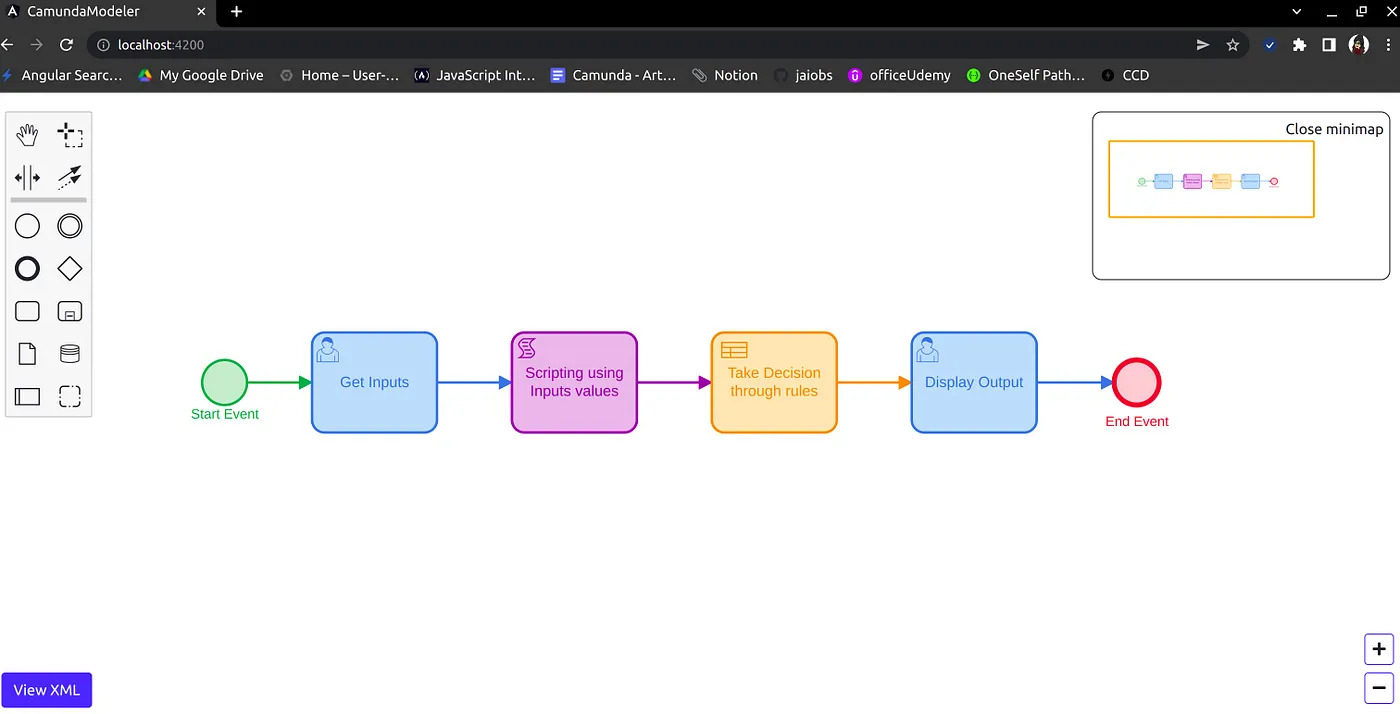This screenshot has height=714, width=1400.
Task: Open the Camunda - Art... bookmark
Action: (613, 75)
